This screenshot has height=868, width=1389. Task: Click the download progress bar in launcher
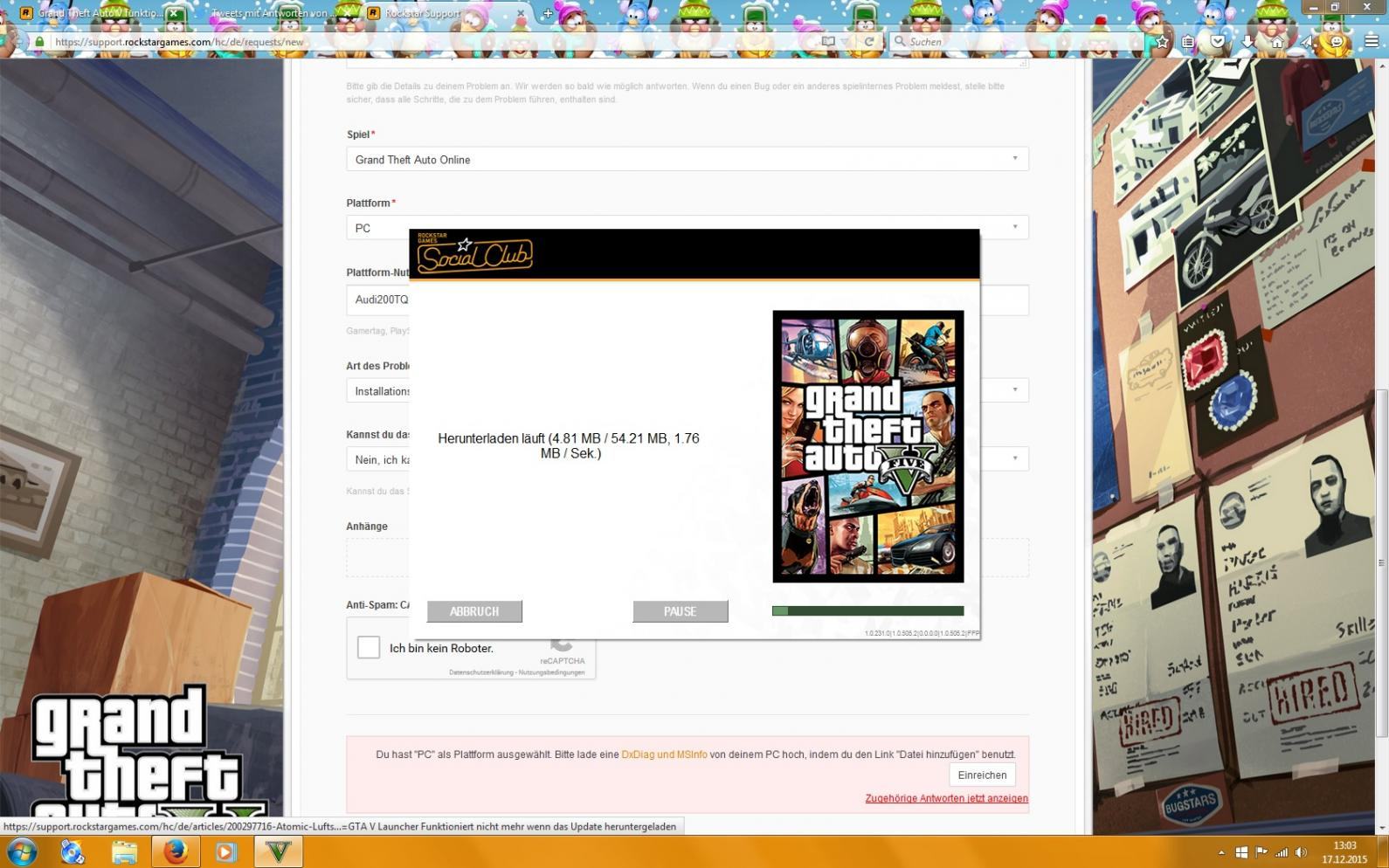(x=868, y=610)
